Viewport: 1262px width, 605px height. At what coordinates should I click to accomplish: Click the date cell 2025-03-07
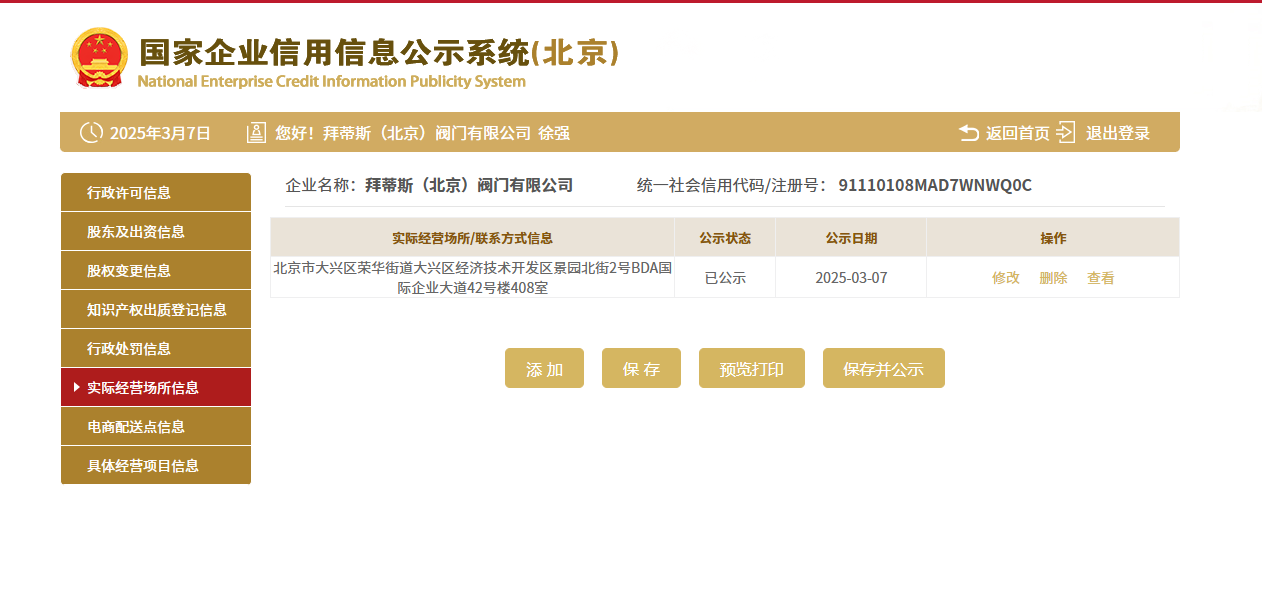click(x=851, y=278)
